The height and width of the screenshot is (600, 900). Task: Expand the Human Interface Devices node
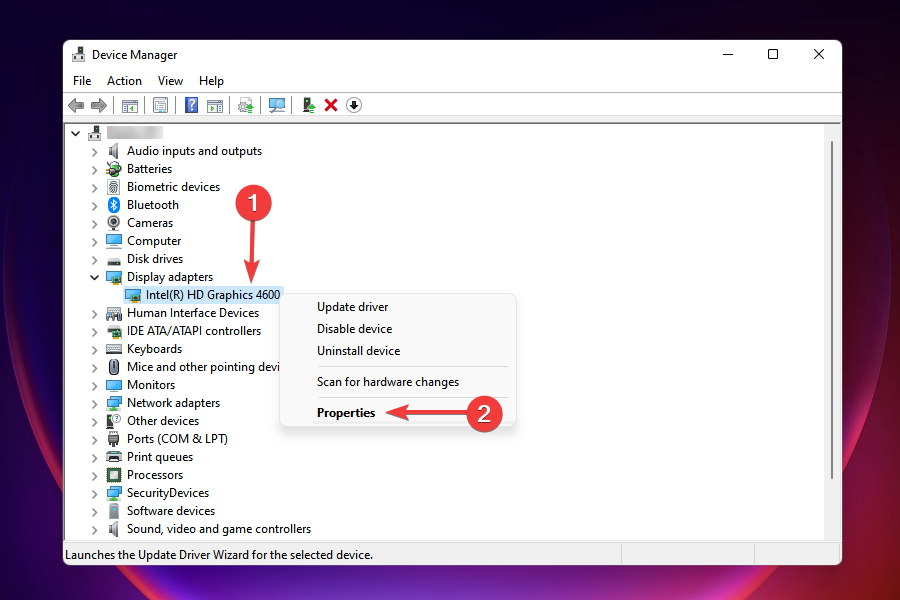pos(94,313)
